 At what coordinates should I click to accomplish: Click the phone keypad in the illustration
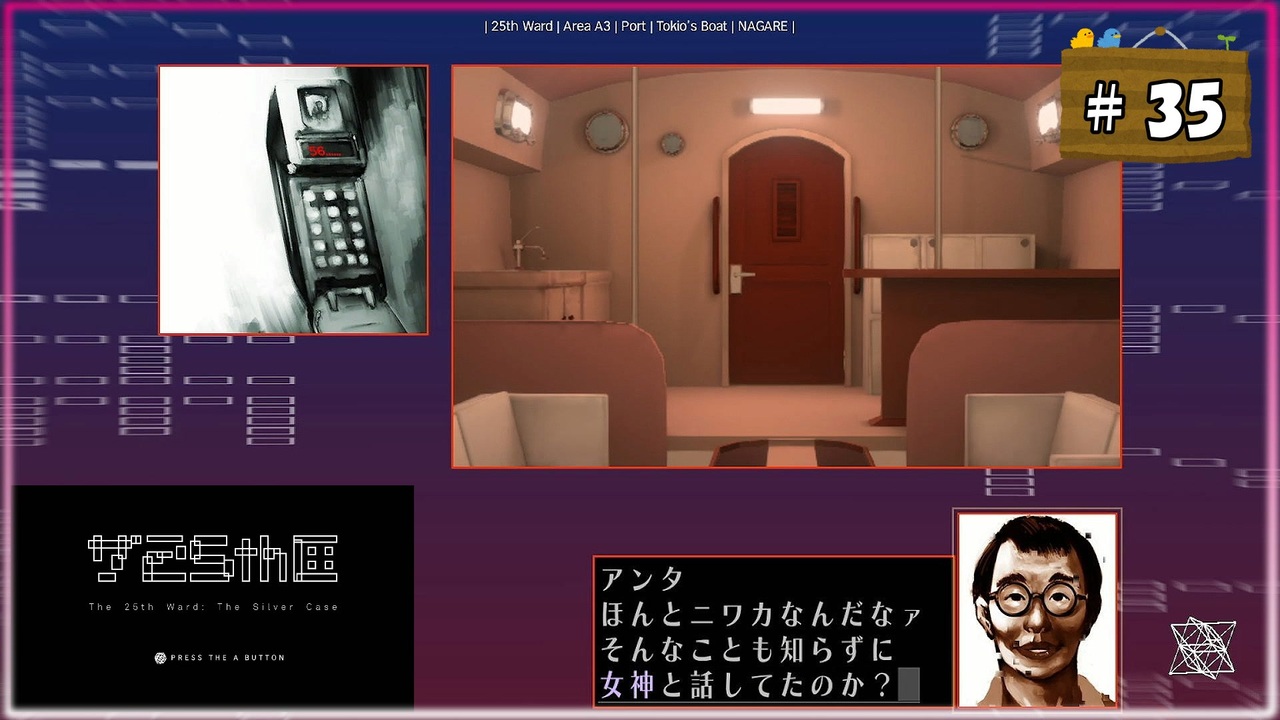pos(335,228)
